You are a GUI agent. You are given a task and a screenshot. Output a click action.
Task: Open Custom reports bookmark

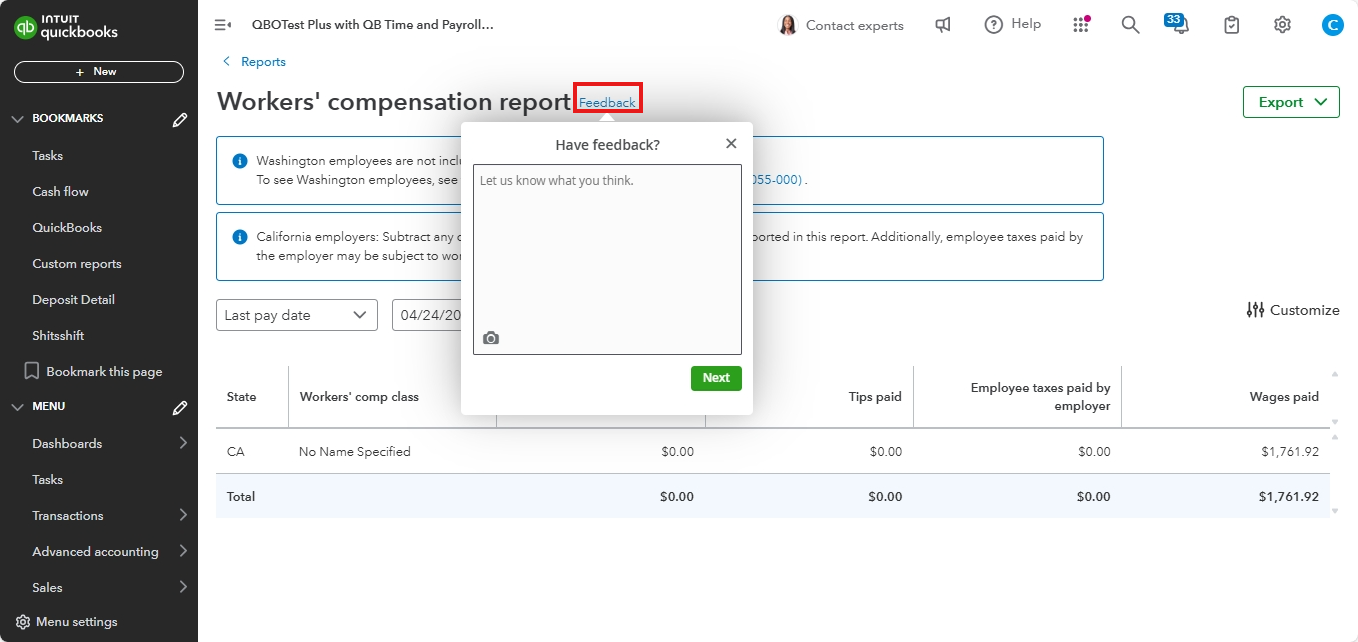[77, 264]
